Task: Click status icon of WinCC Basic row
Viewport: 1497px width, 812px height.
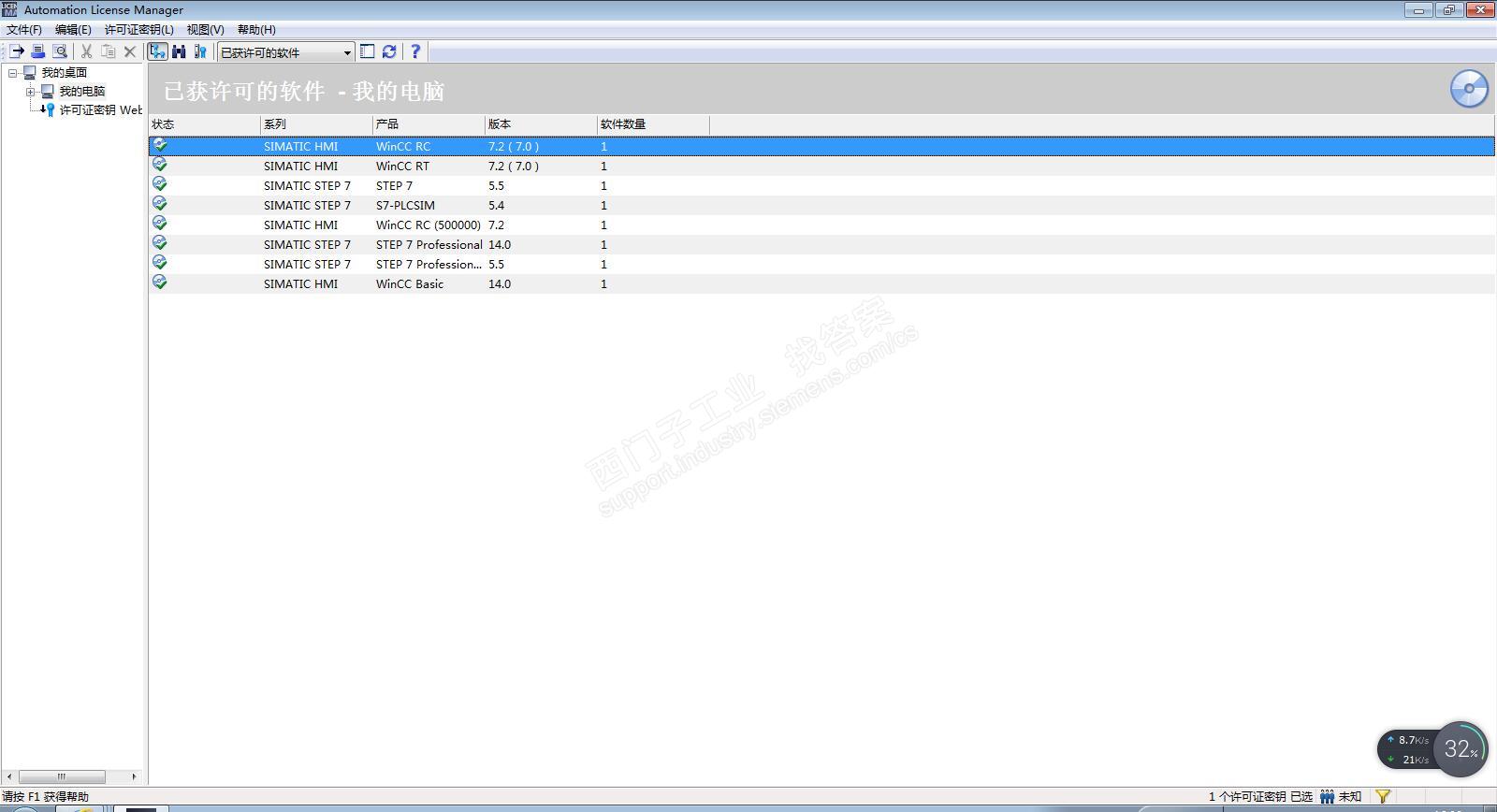Action: 160,283
